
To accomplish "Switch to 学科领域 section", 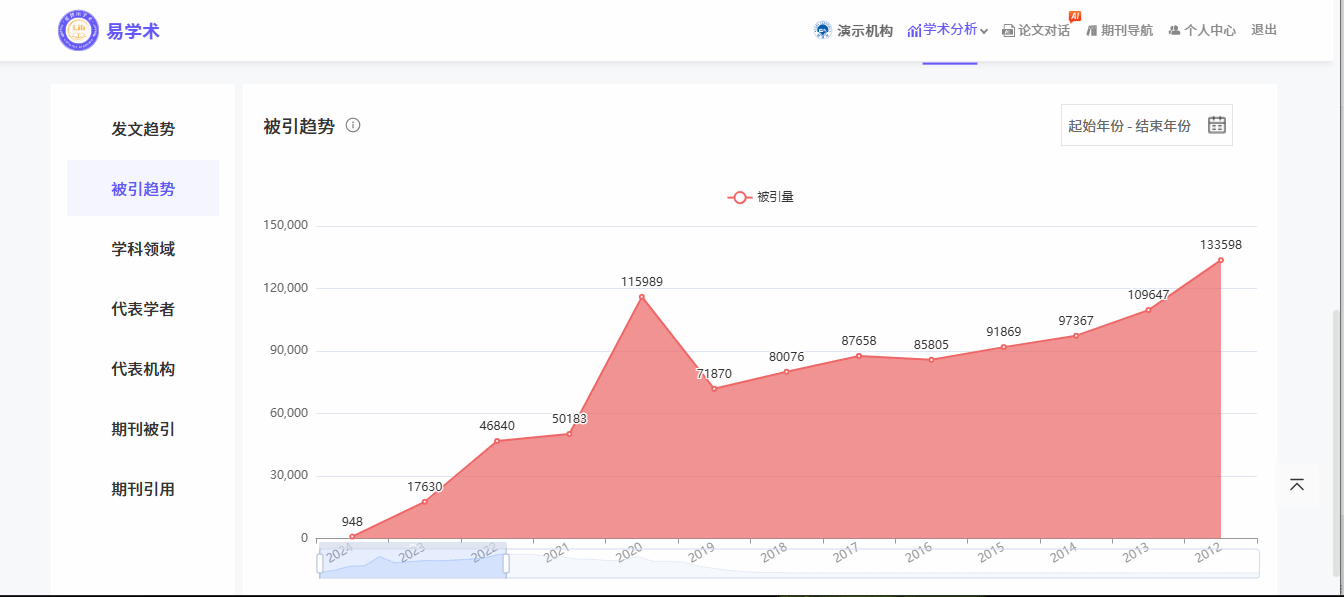I will [x=143, y=249].
